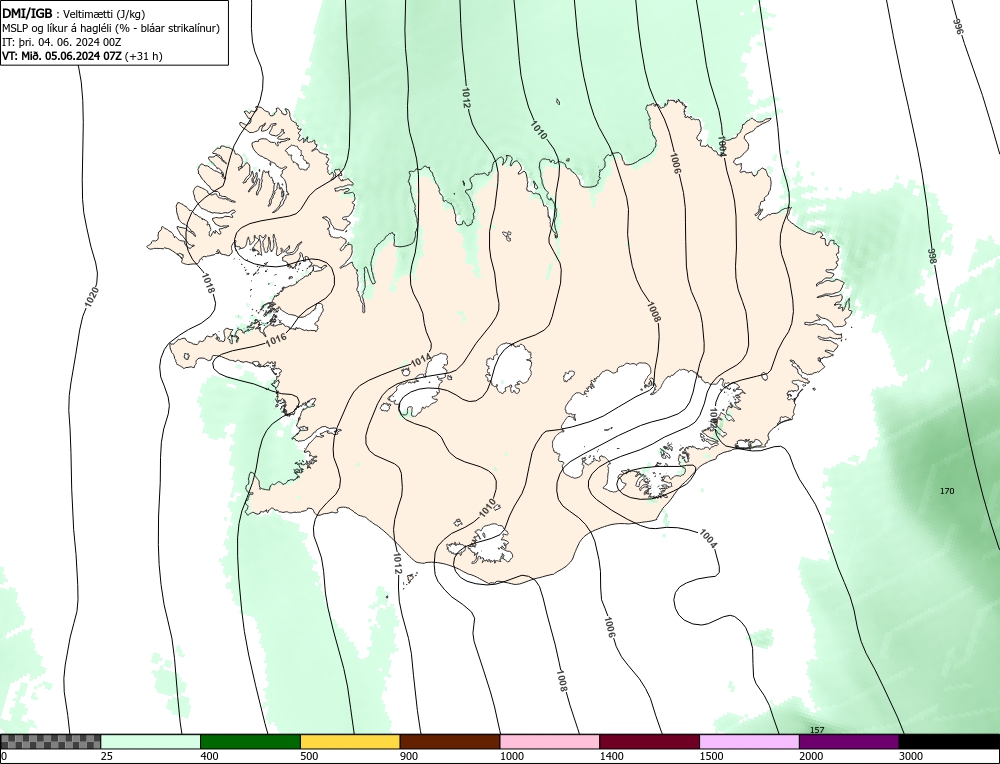The width and height of the screenshot is (1000, 764).
Task: Click the 1010 label over the northern sea
Action: [539, 129]
